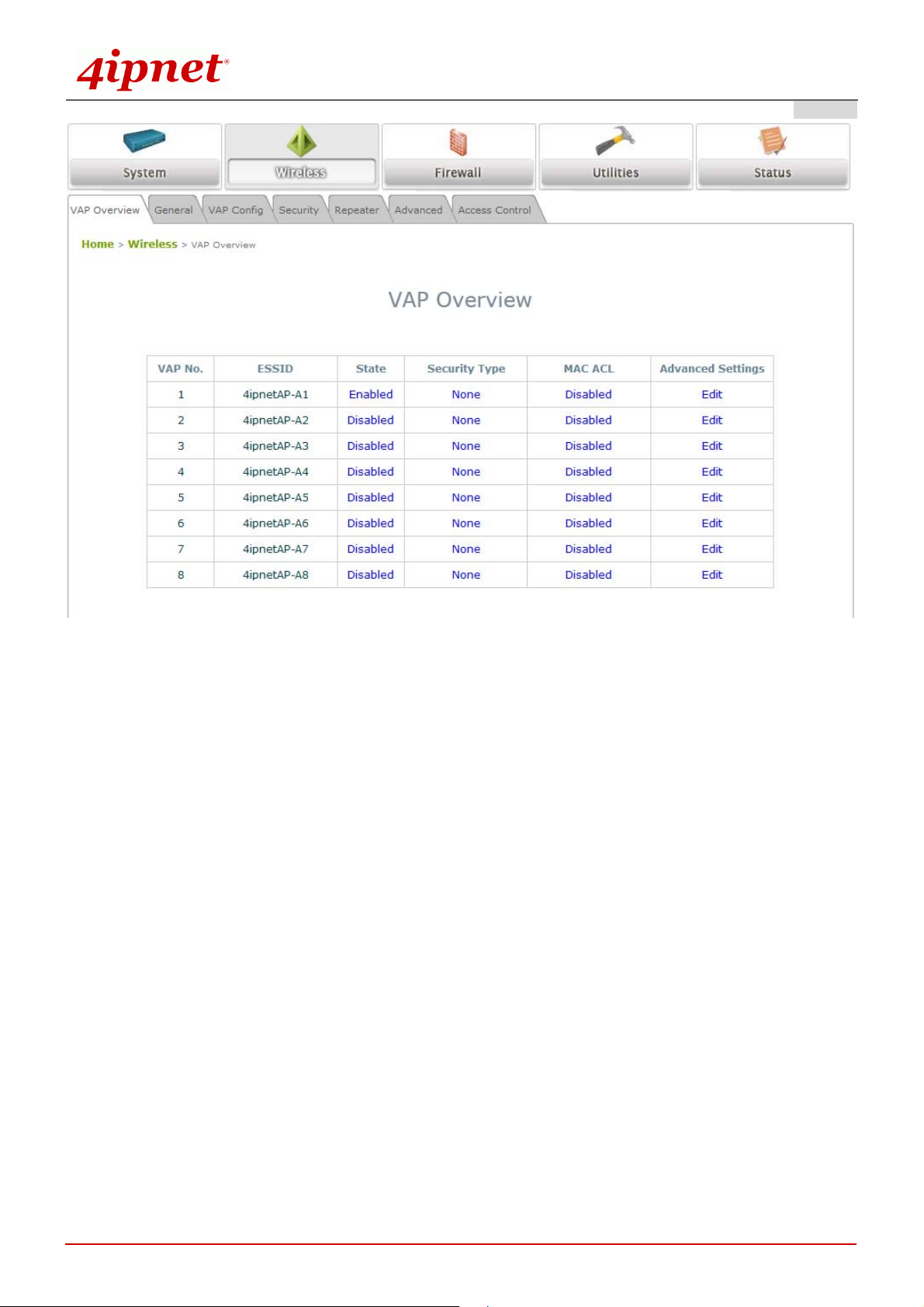This screenshot has width=924, height=1307.
Task: Open MAC ACL Disabled for VAP 5
Action: [589, 498]
